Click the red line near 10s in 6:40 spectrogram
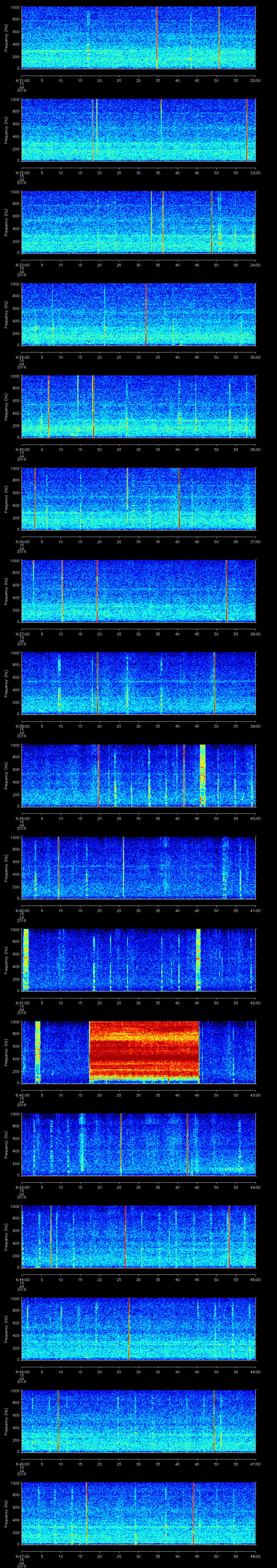This screenshot has height=1568, width=277. pos(58,867)
